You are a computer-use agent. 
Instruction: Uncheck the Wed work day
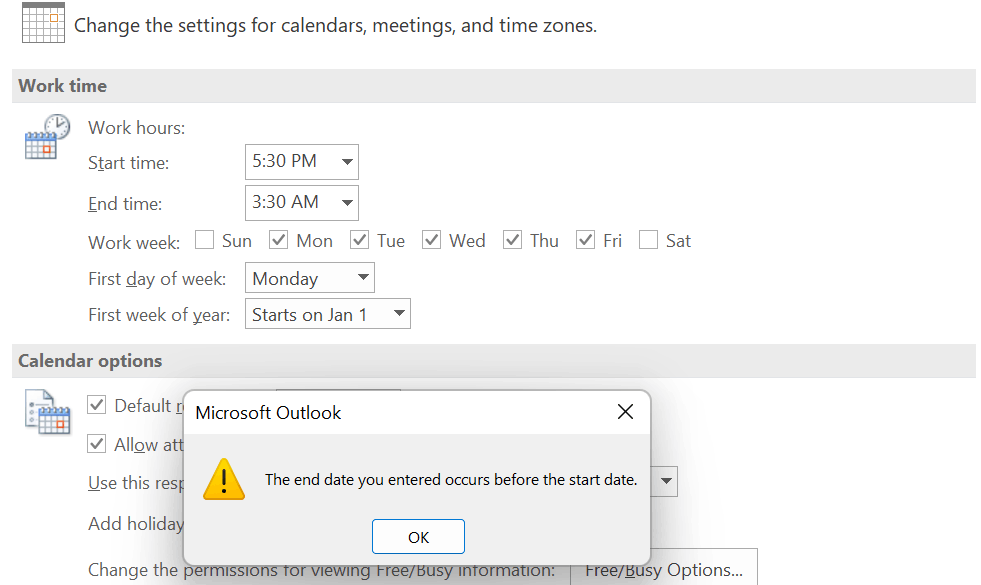[x=432, y=240]
